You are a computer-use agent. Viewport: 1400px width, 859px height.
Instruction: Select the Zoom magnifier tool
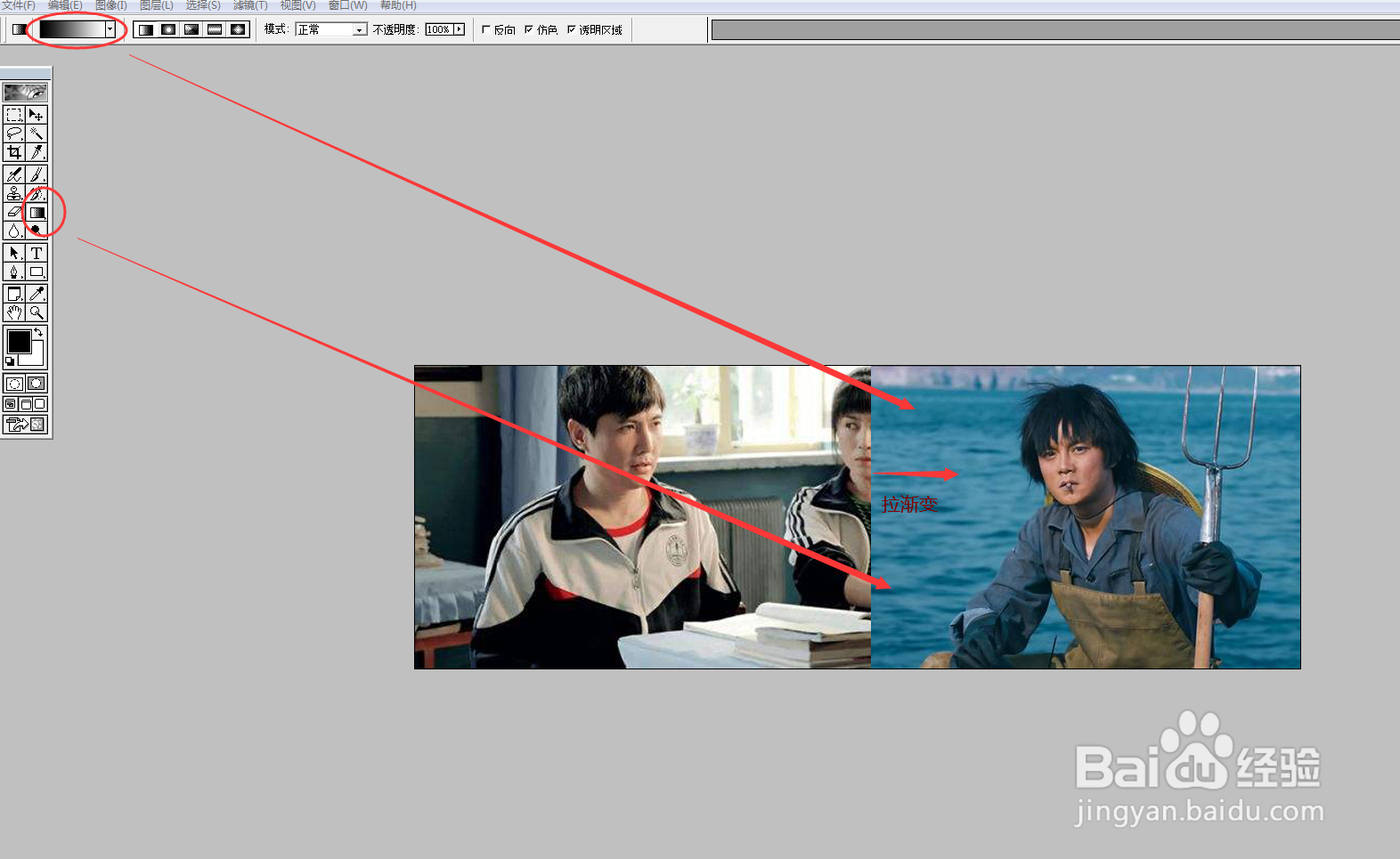click(x=37, y=312)
